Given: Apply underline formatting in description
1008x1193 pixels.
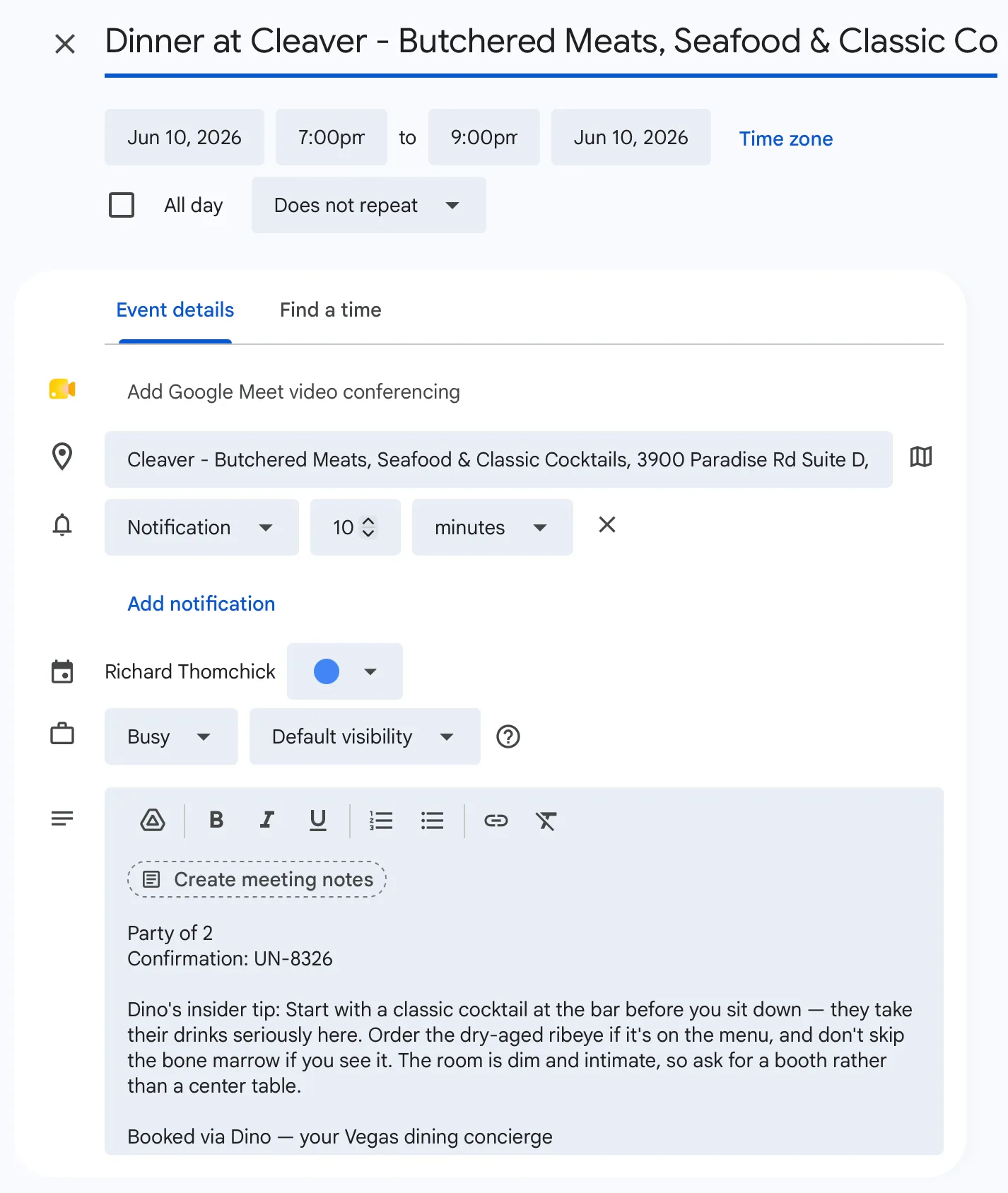Looking at the screenshot, I should pos(318,820).
